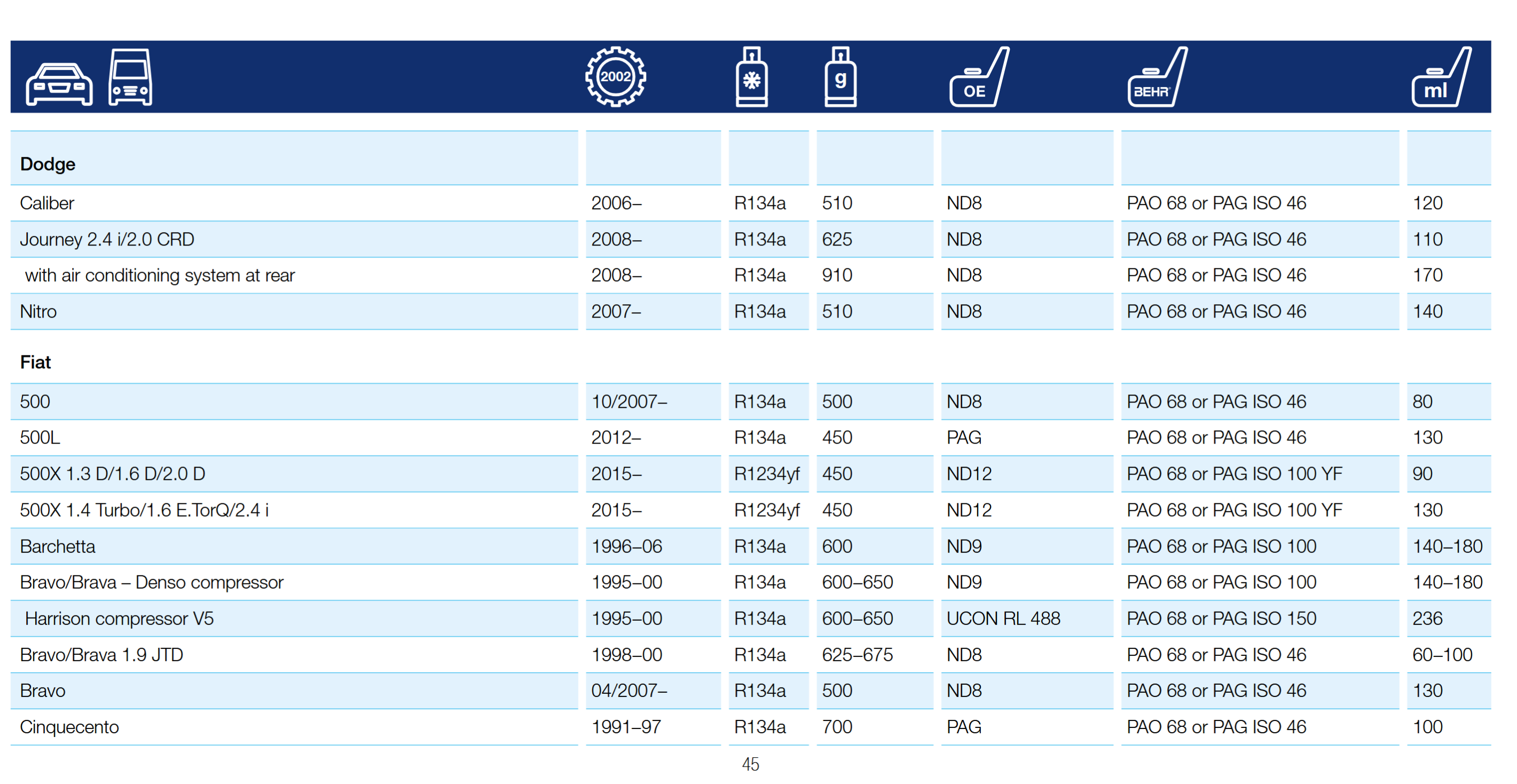The height and width of the screenshot is (784, 1517).
Task: Click PAO 68 or PAG ISO 100 in Barchetta row
Action: tap(1221, 545)
